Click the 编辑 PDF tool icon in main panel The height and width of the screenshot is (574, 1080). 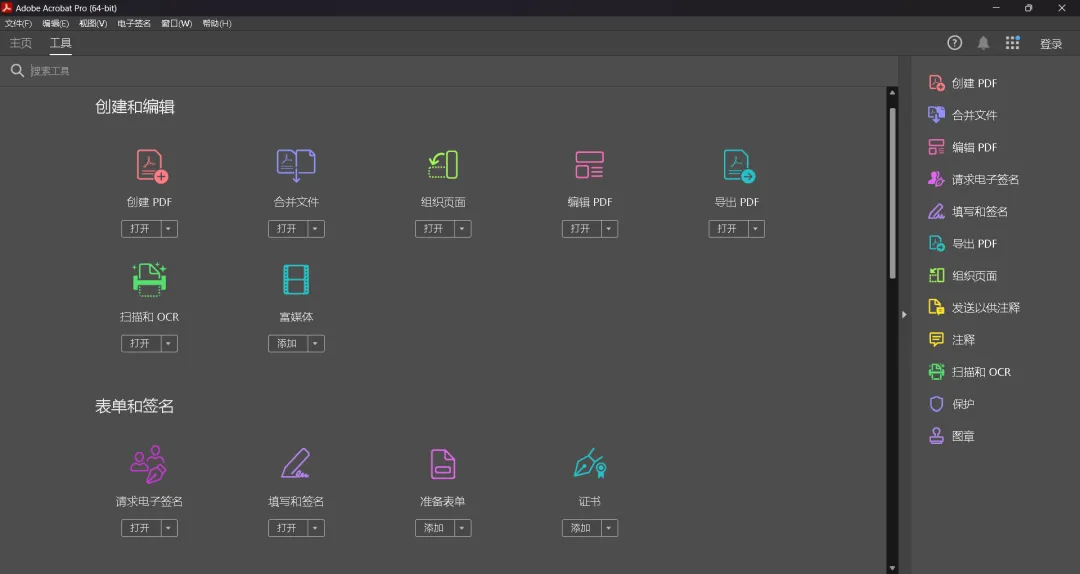(590, 165)
